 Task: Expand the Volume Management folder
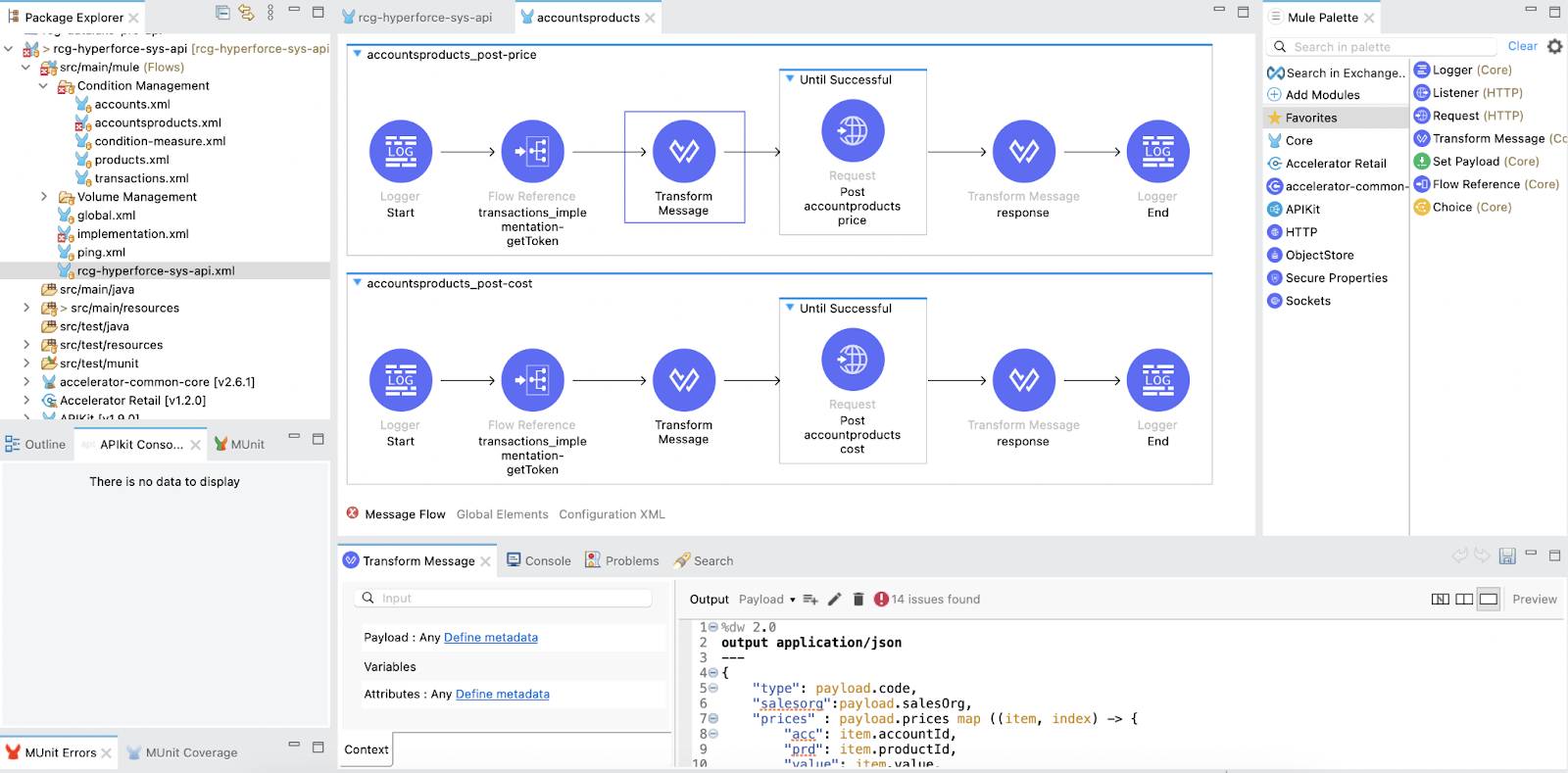tap(43, 197)
